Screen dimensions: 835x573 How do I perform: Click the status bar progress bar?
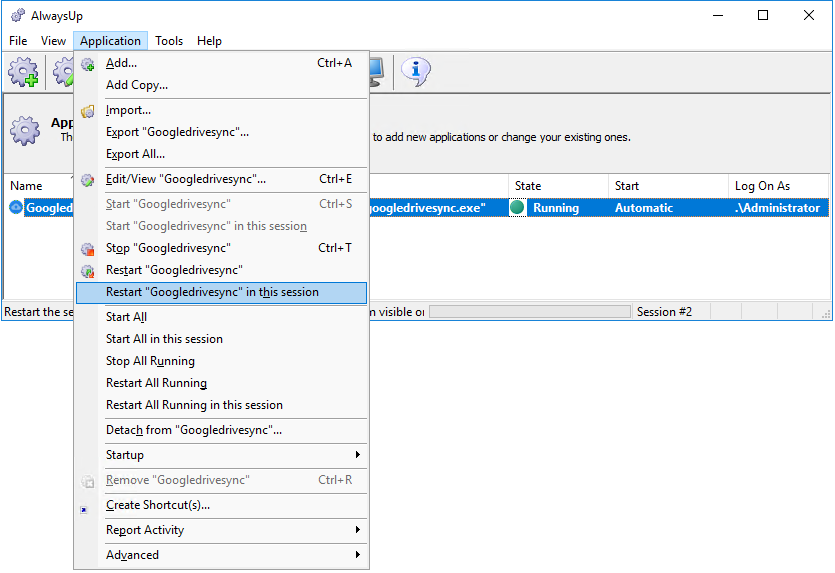[530, 312]
